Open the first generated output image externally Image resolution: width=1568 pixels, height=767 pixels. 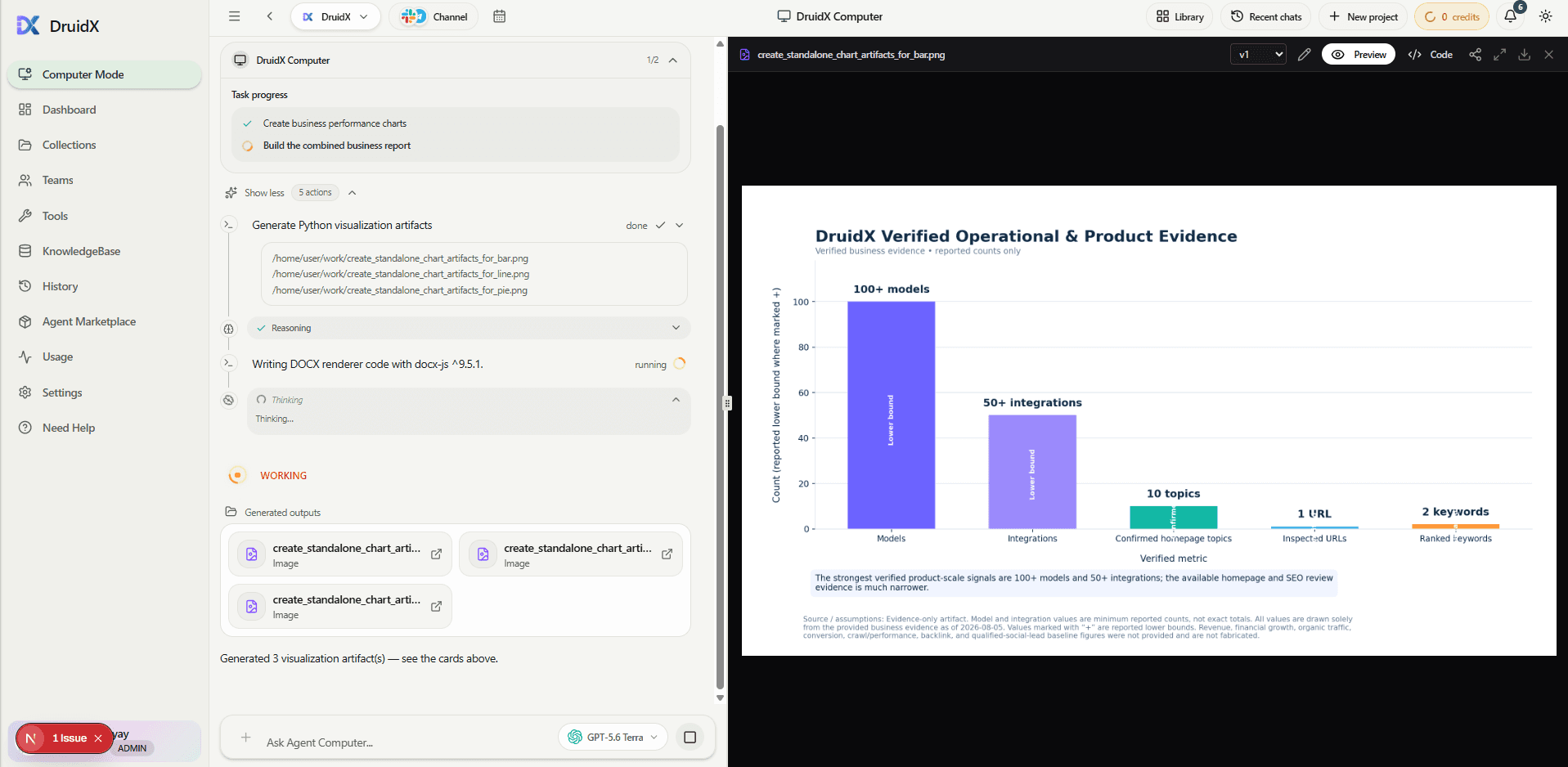tap(436, 554)
